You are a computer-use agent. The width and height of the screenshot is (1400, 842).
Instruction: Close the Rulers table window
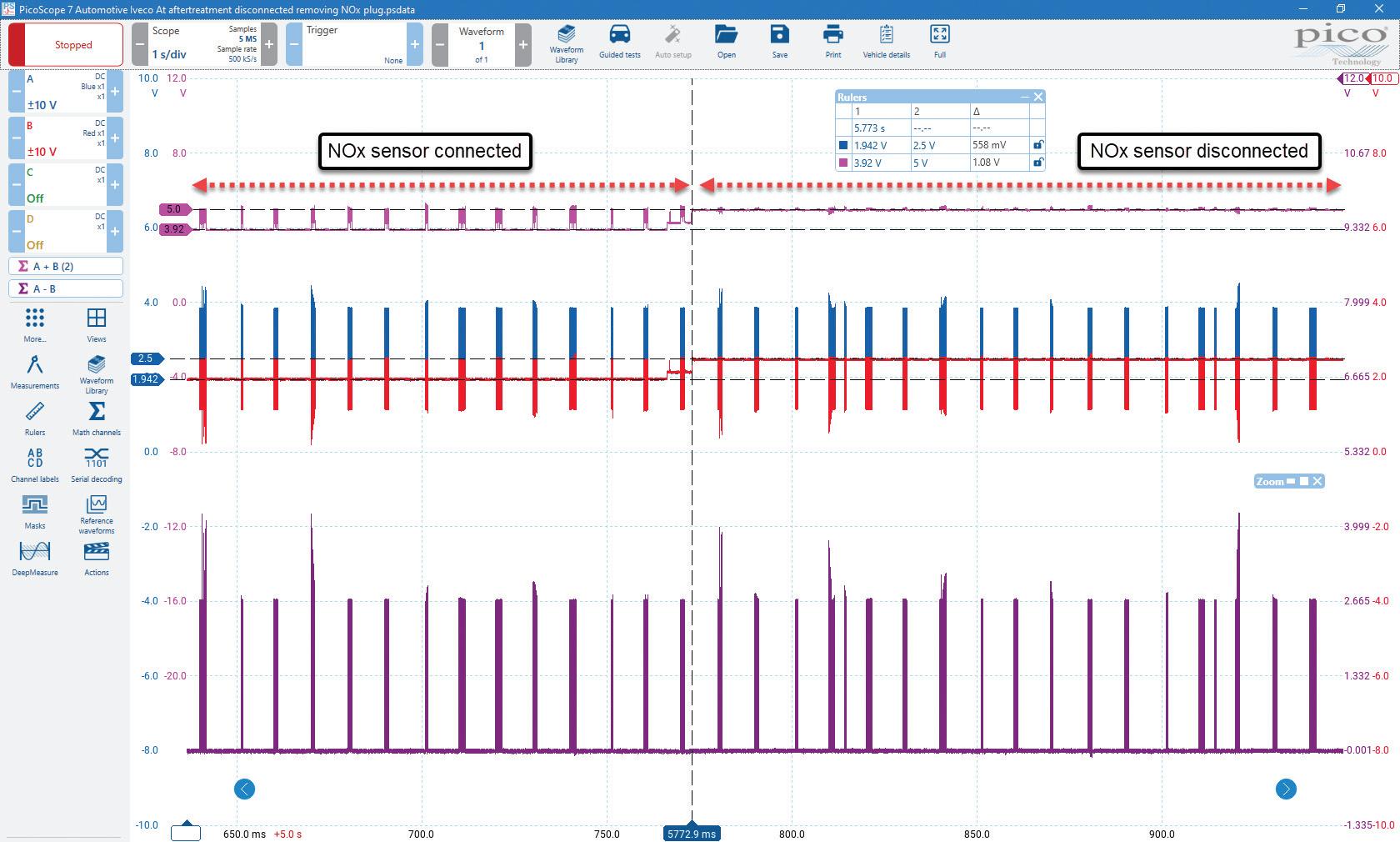click(x=1037, y=97)
